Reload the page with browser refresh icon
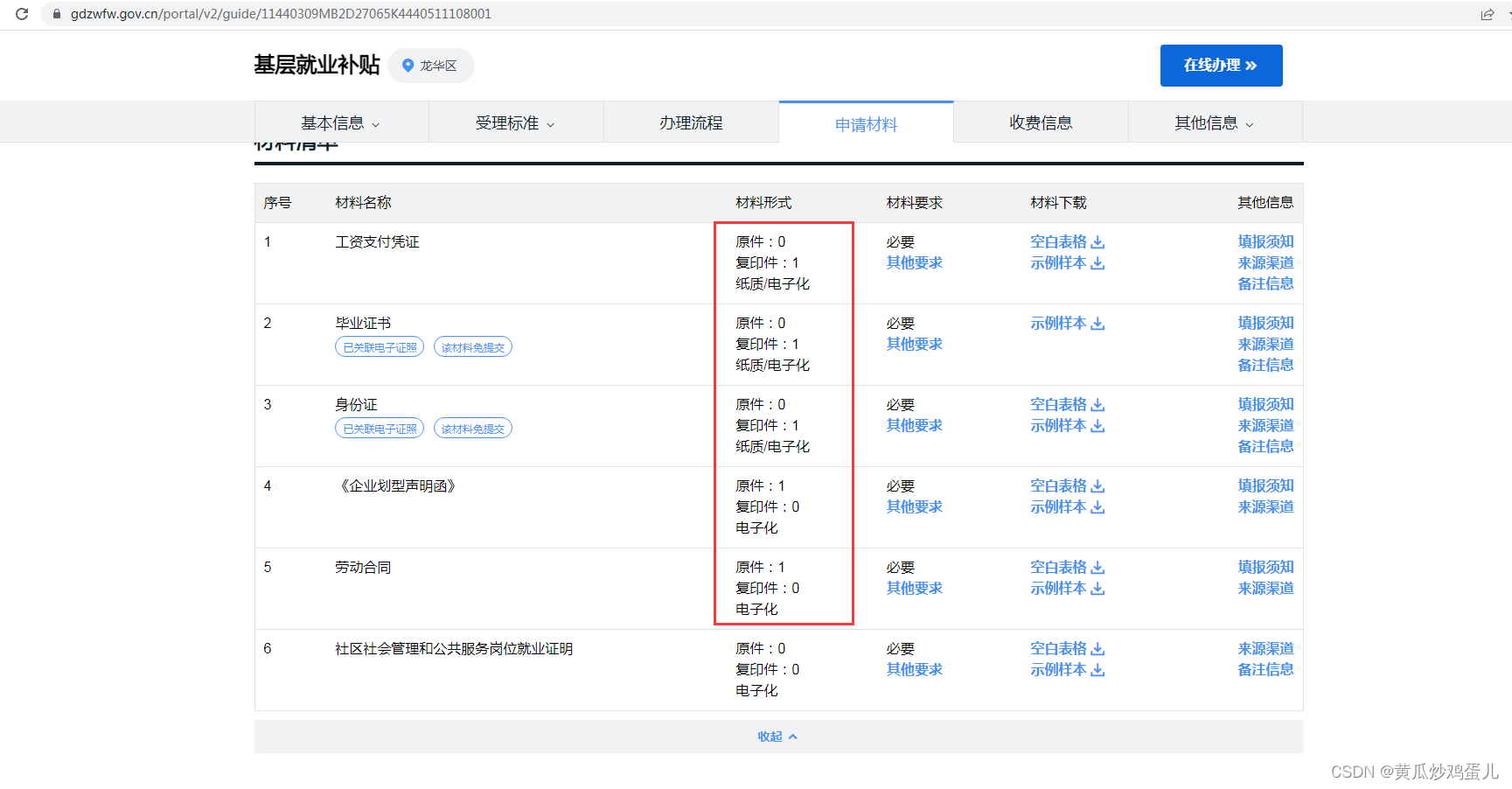This screenshot has height=789, width=1512. tap(22, 14)
